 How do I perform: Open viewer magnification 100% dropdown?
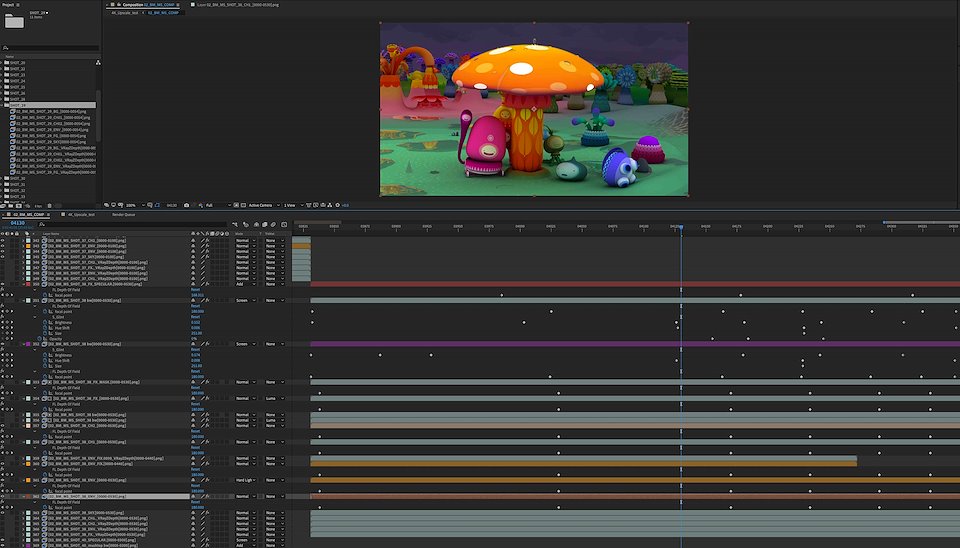[x=135, y=205]
